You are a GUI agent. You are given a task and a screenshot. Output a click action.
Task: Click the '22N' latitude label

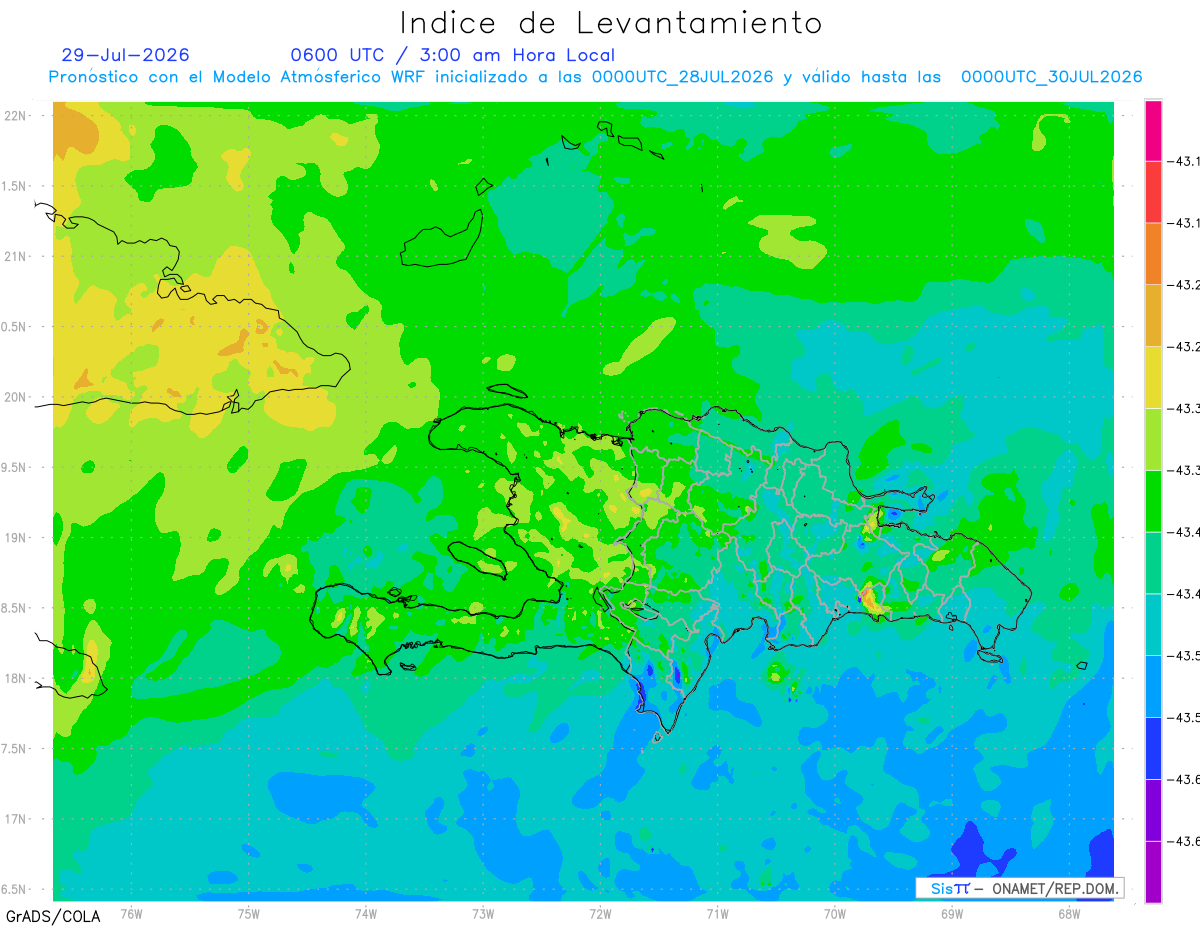pyautogui.click(x=17, y=116)
